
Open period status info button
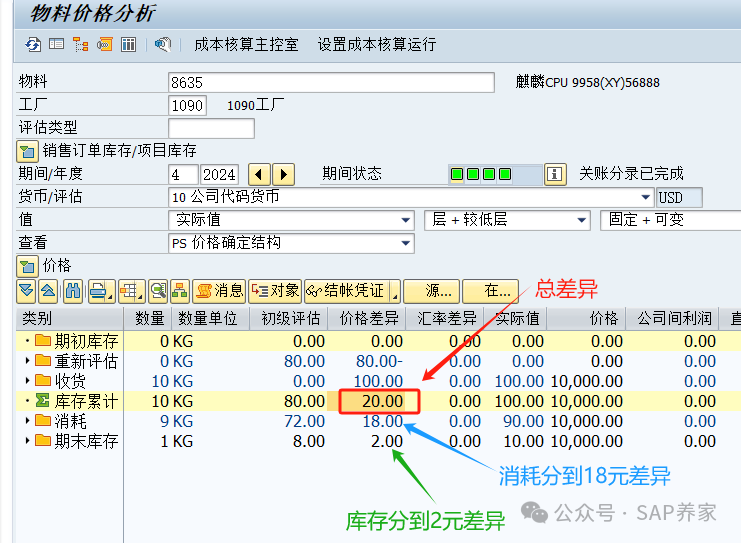pos(555,174)
